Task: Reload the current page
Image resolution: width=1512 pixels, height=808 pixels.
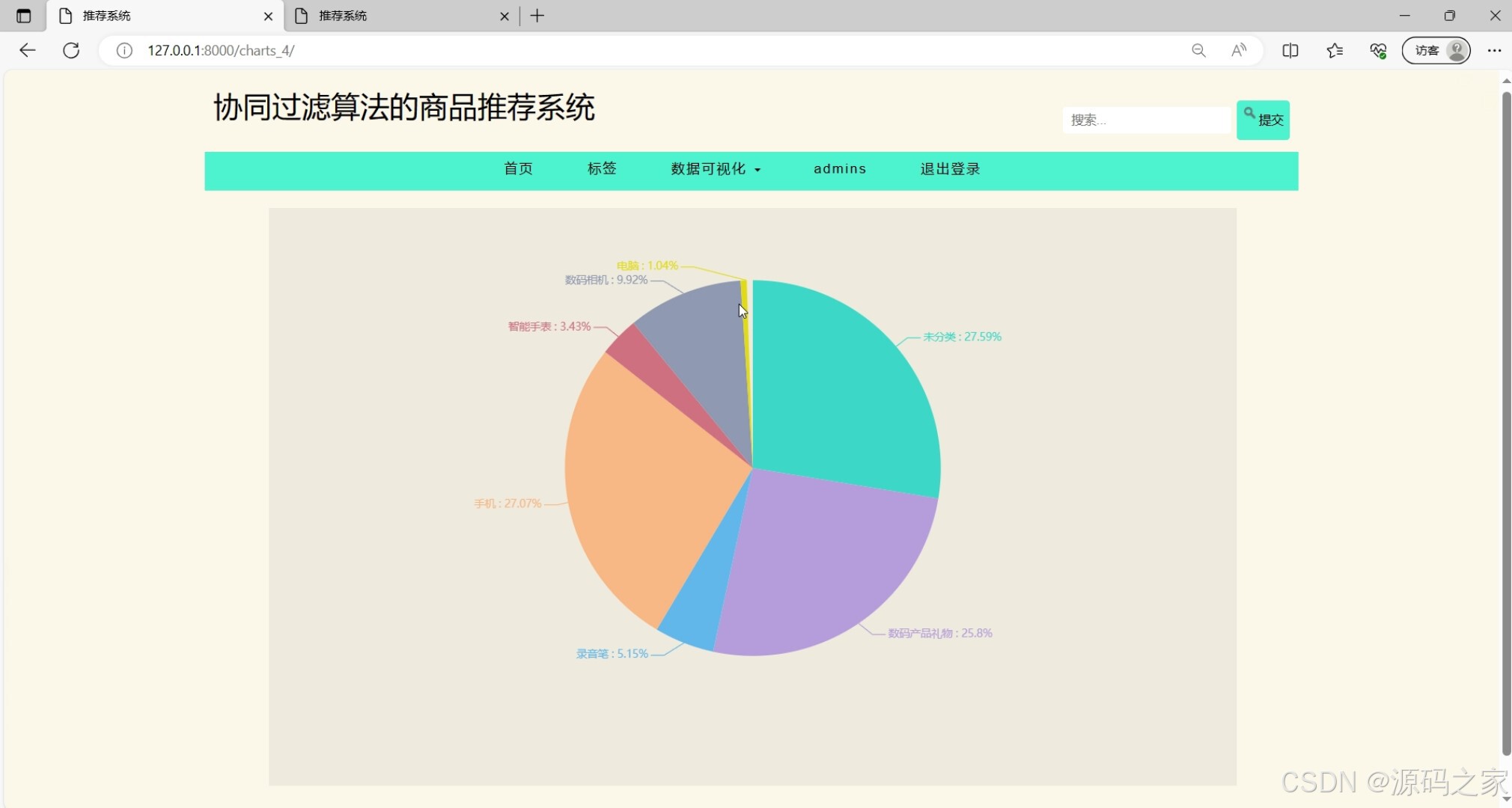Action: point(71,50)
